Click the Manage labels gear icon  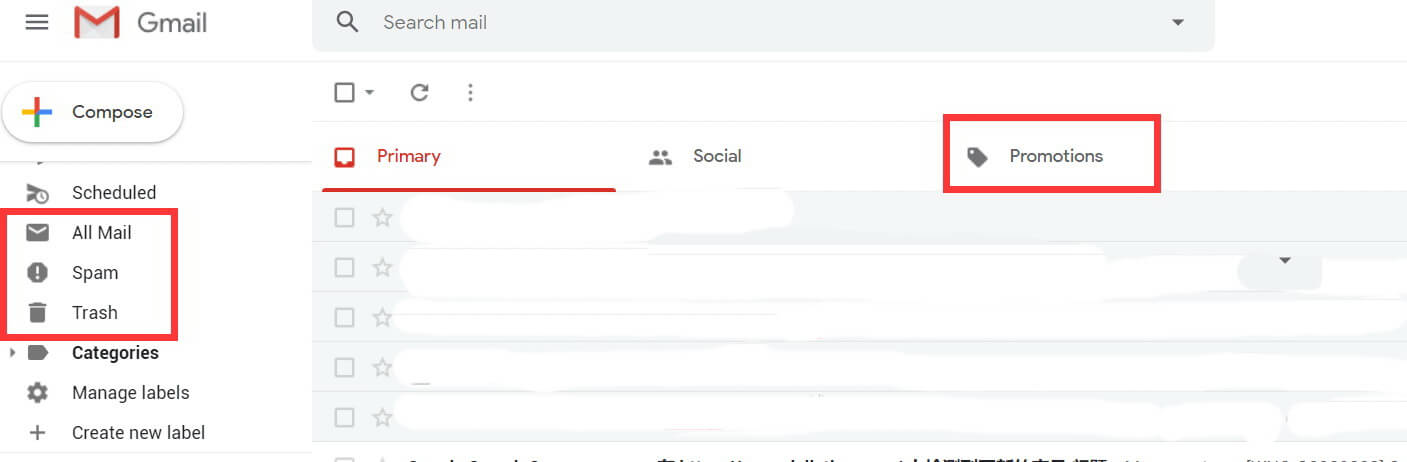tap(37, 393)
